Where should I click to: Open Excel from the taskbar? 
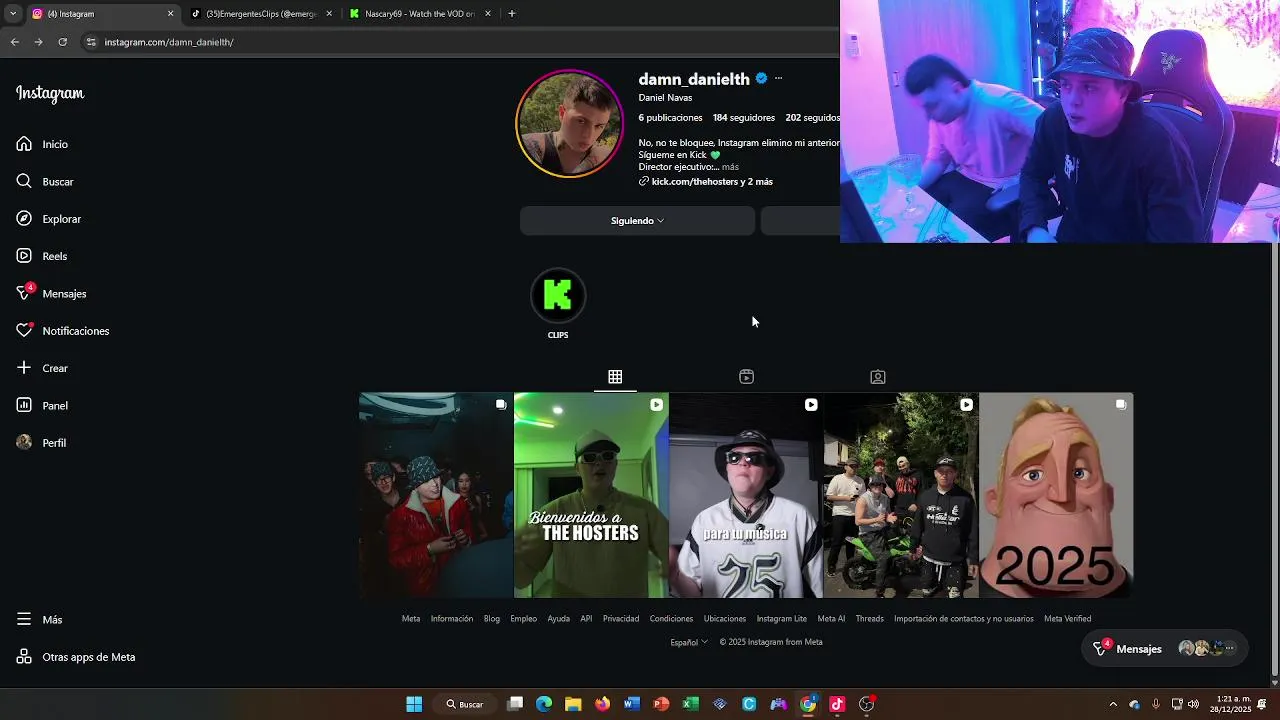click(690, 704)
